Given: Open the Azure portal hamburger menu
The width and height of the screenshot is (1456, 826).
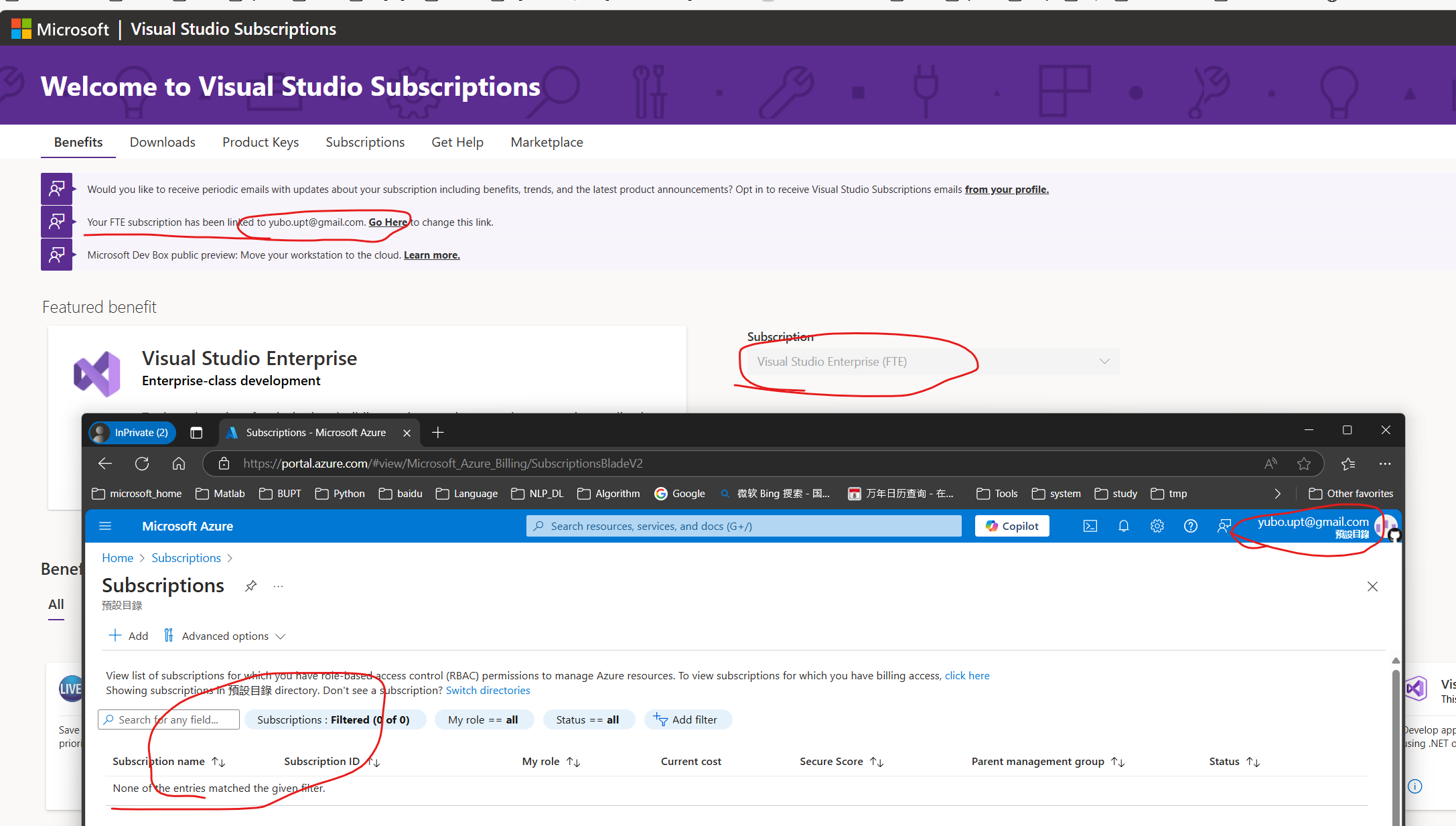Looking at the screenshot, I should (105, 526).
